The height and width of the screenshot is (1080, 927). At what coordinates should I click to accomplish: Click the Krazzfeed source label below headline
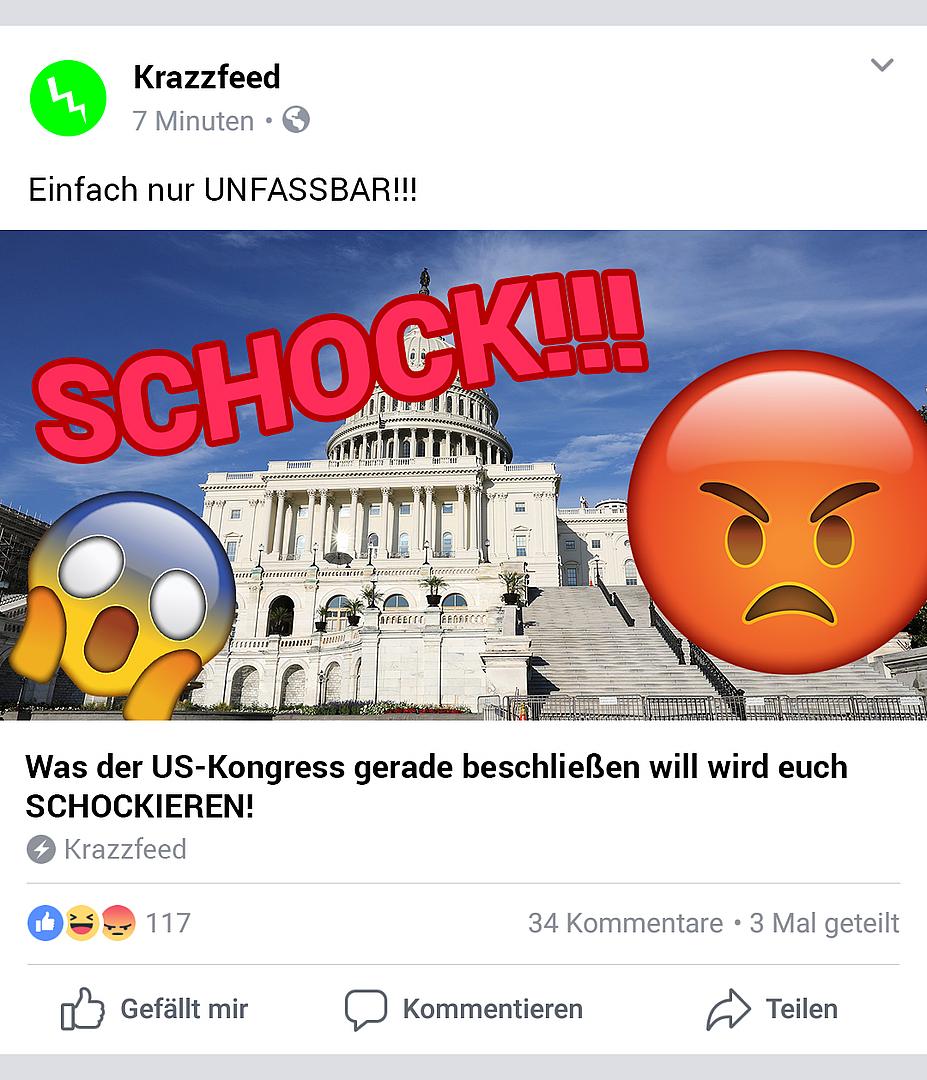click(125, 849)
